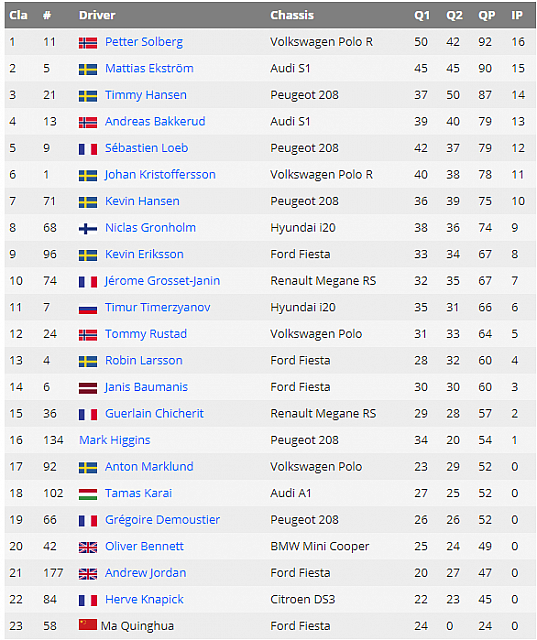This screenshot has height=640, width=537.
Task: Click the Chinese flag beside Ma Quinghua
Action: tap(88, 624)
